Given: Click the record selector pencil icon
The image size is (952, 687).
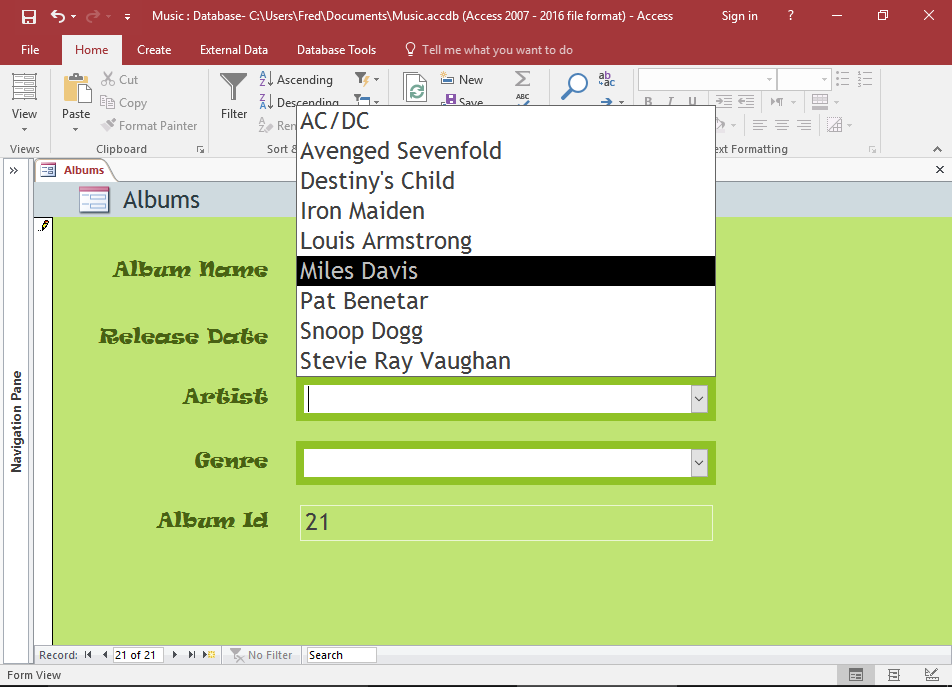Looking at the screenshot, I should coord(44,226).
